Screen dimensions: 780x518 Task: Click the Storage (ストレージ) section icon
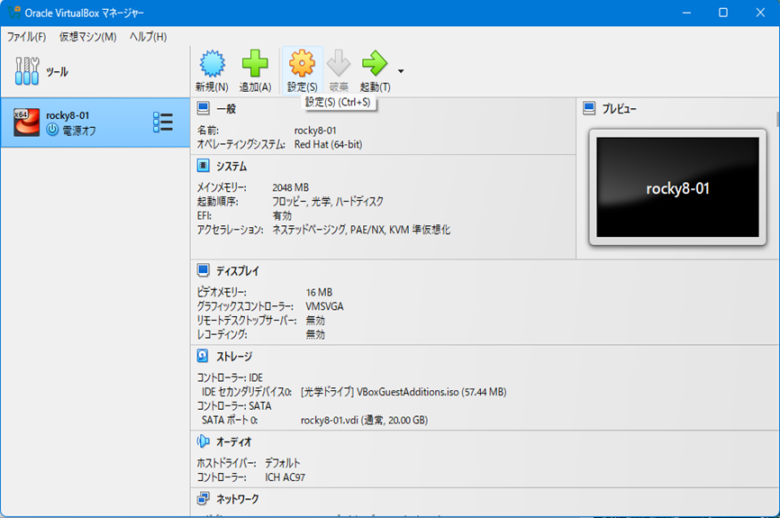[203, 356]
